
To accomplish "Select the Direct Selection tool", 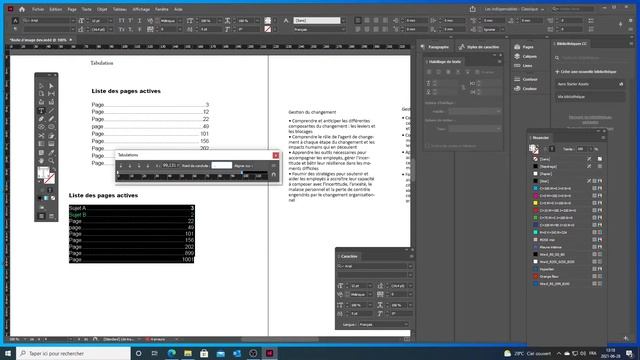I will [51, 86].
